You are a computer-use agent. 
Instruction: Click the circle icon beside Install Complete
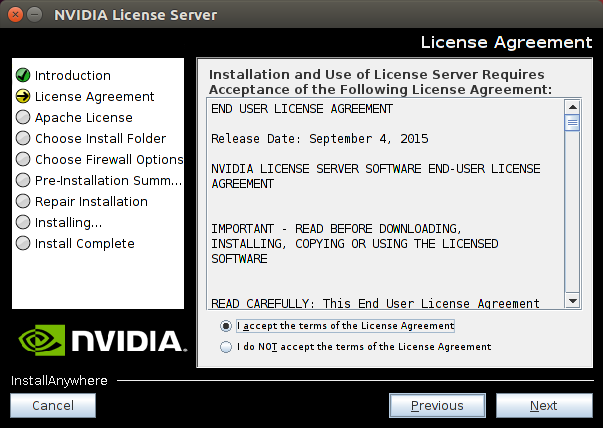(x=22, y=244)
